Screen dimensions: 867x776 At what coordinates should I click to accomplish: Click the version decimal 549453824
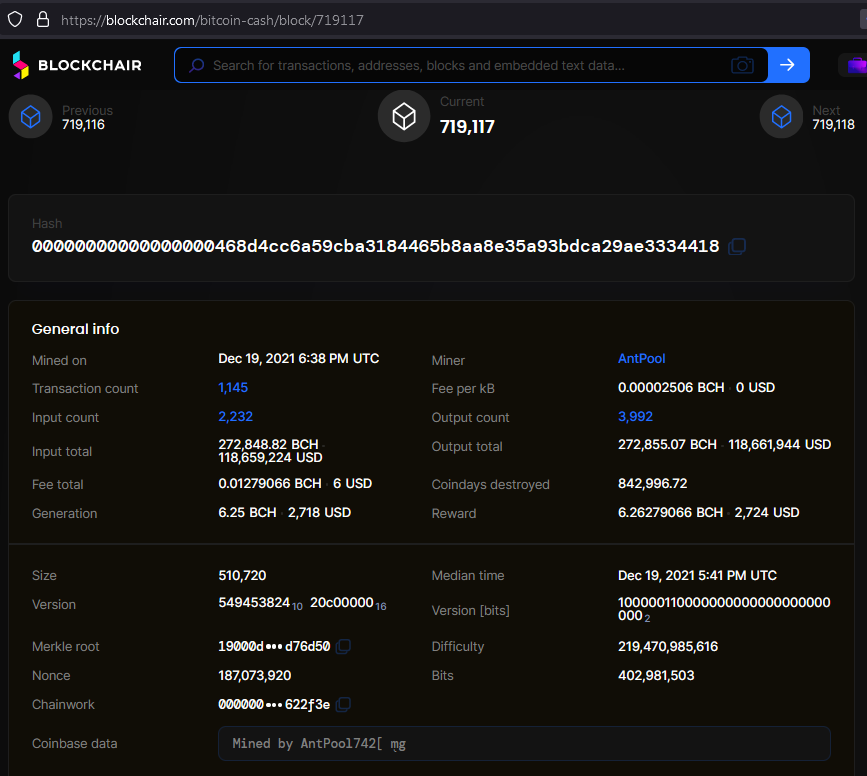tap(254, 602)
